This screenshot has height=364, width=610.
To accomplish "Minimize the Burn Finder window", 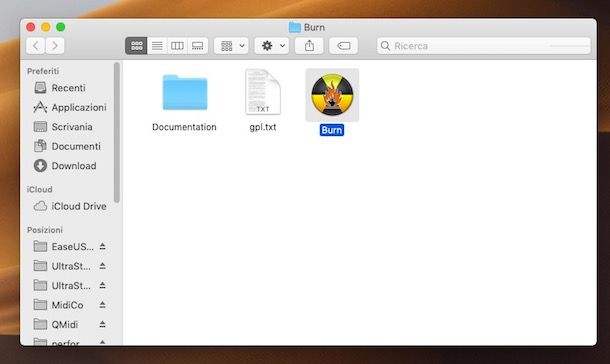I will 46,27.
